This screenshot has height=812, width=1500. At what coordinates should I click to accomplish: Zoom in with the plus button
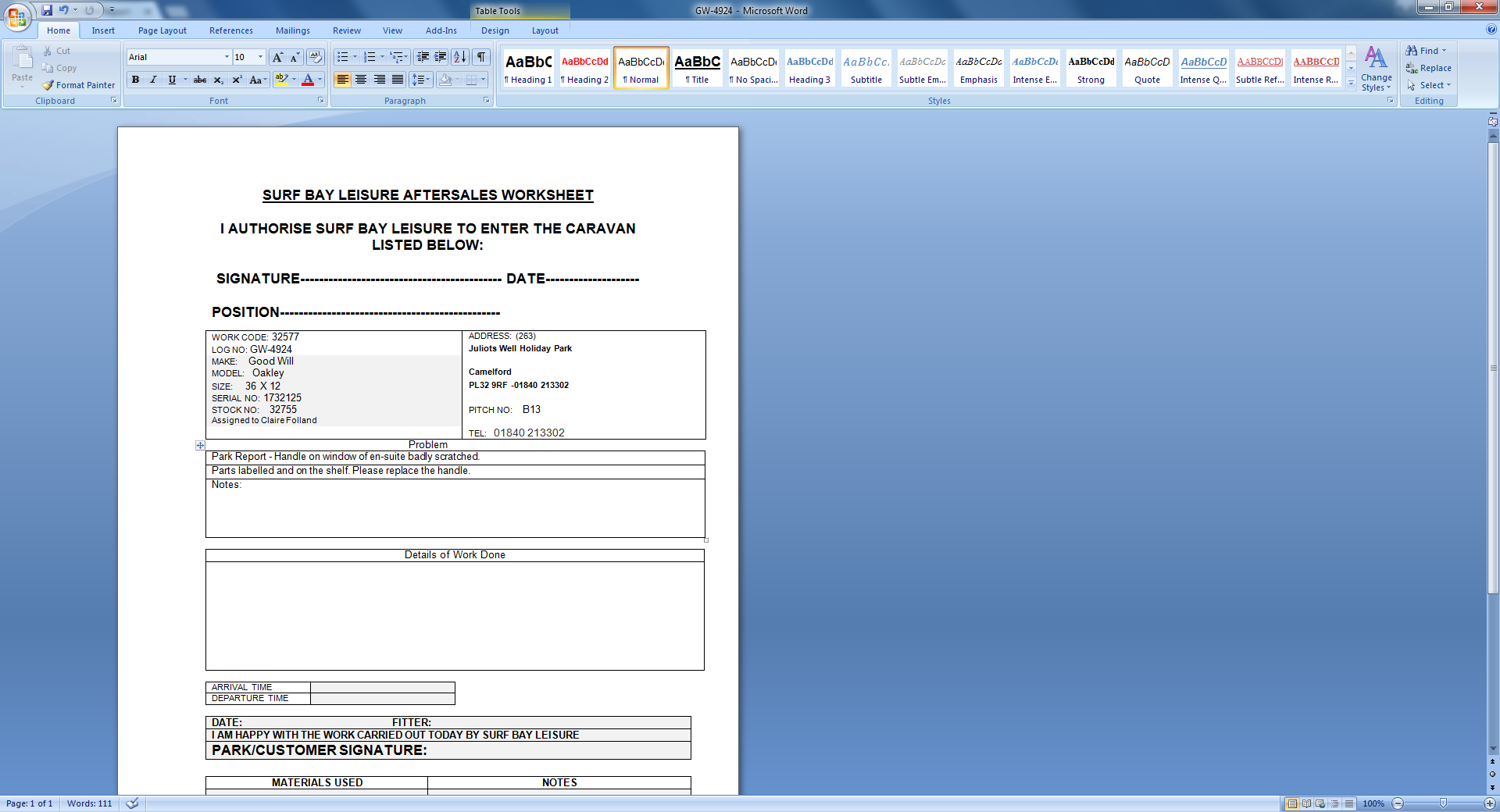point(1490,803)
